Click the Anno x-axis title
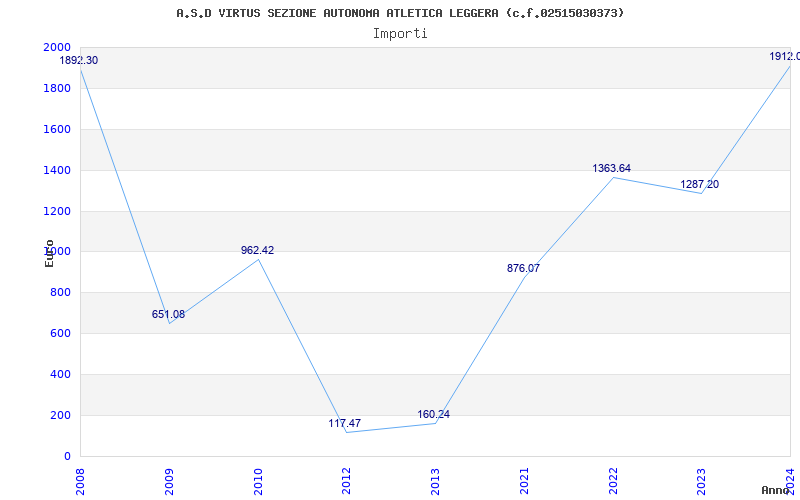The width and height of the screenshot is (800, 500). [776, 490]
